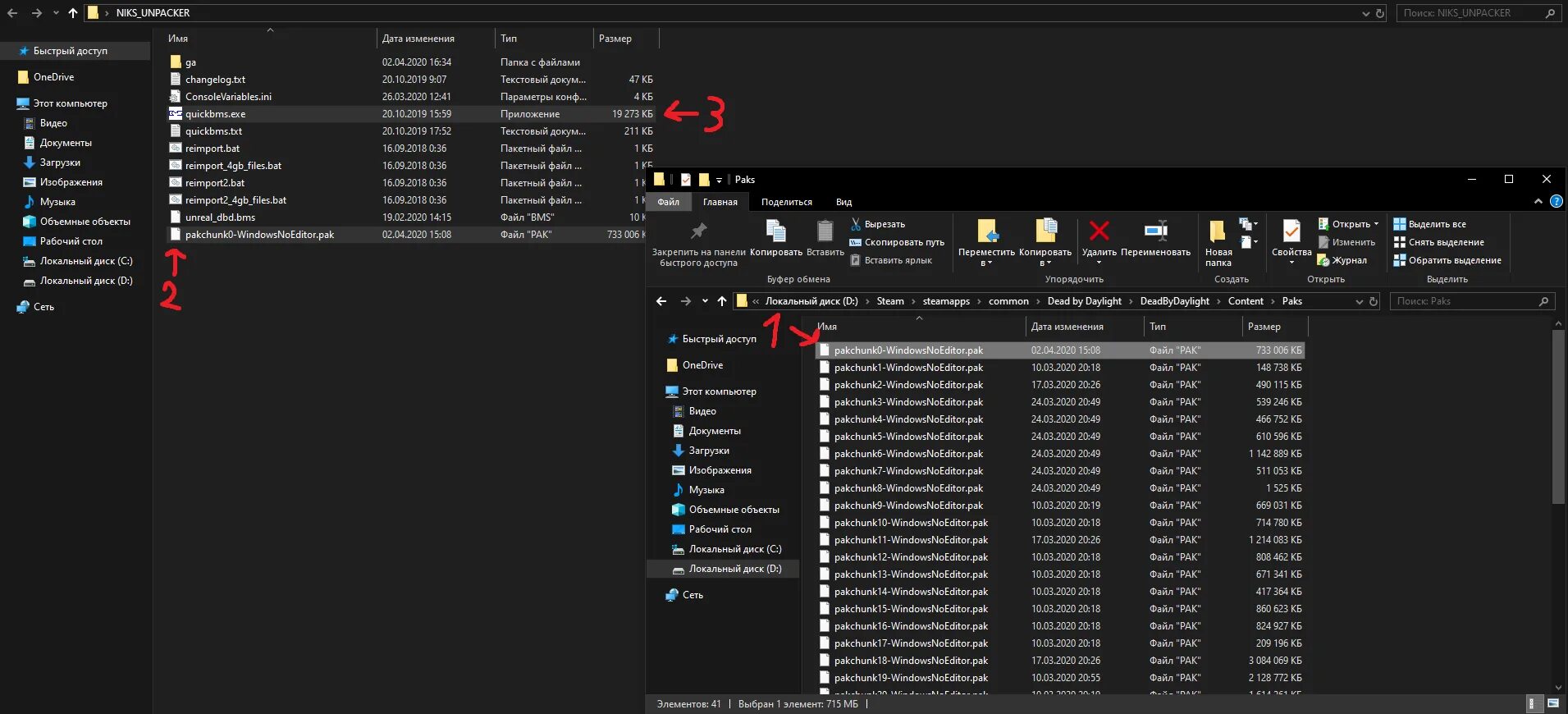Click steamapps in the address breadcrumb
Screen dimensions: 1568x714
click(946, 301)
